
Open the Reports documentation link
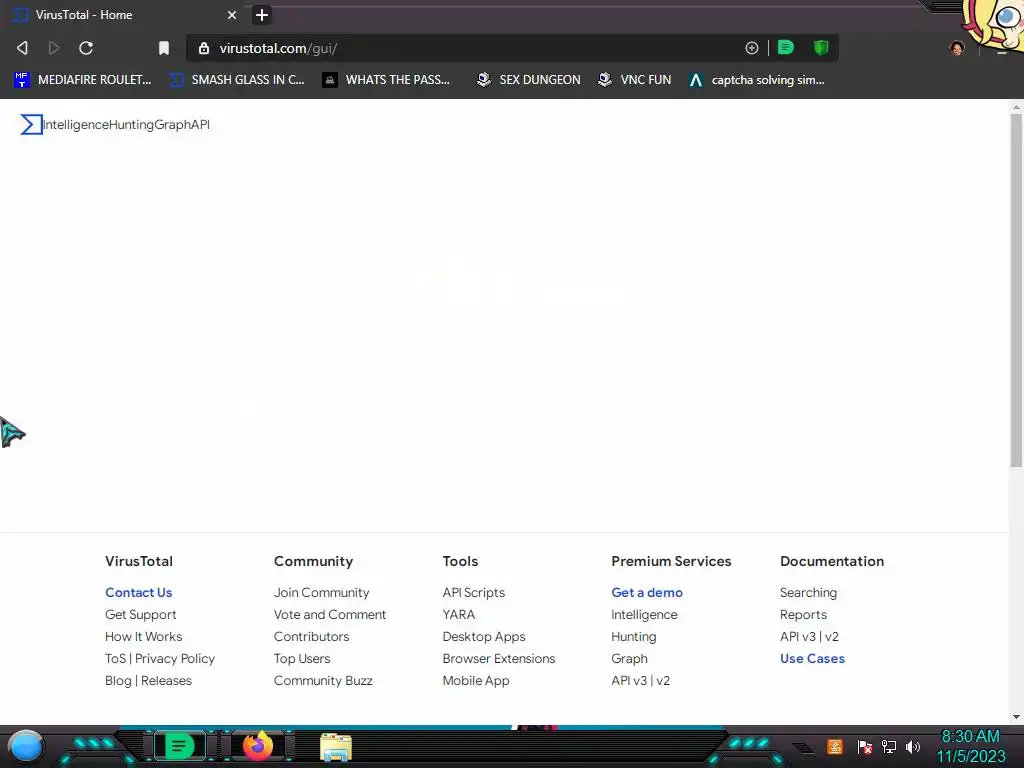803,615
